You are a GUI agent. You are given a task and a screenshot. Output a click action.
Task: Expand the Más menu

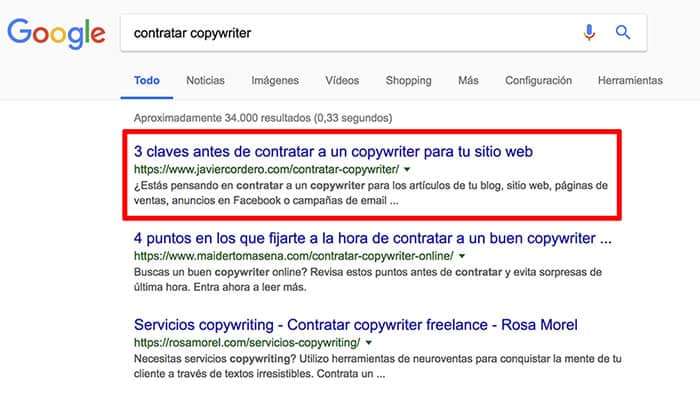click(468, 80)
